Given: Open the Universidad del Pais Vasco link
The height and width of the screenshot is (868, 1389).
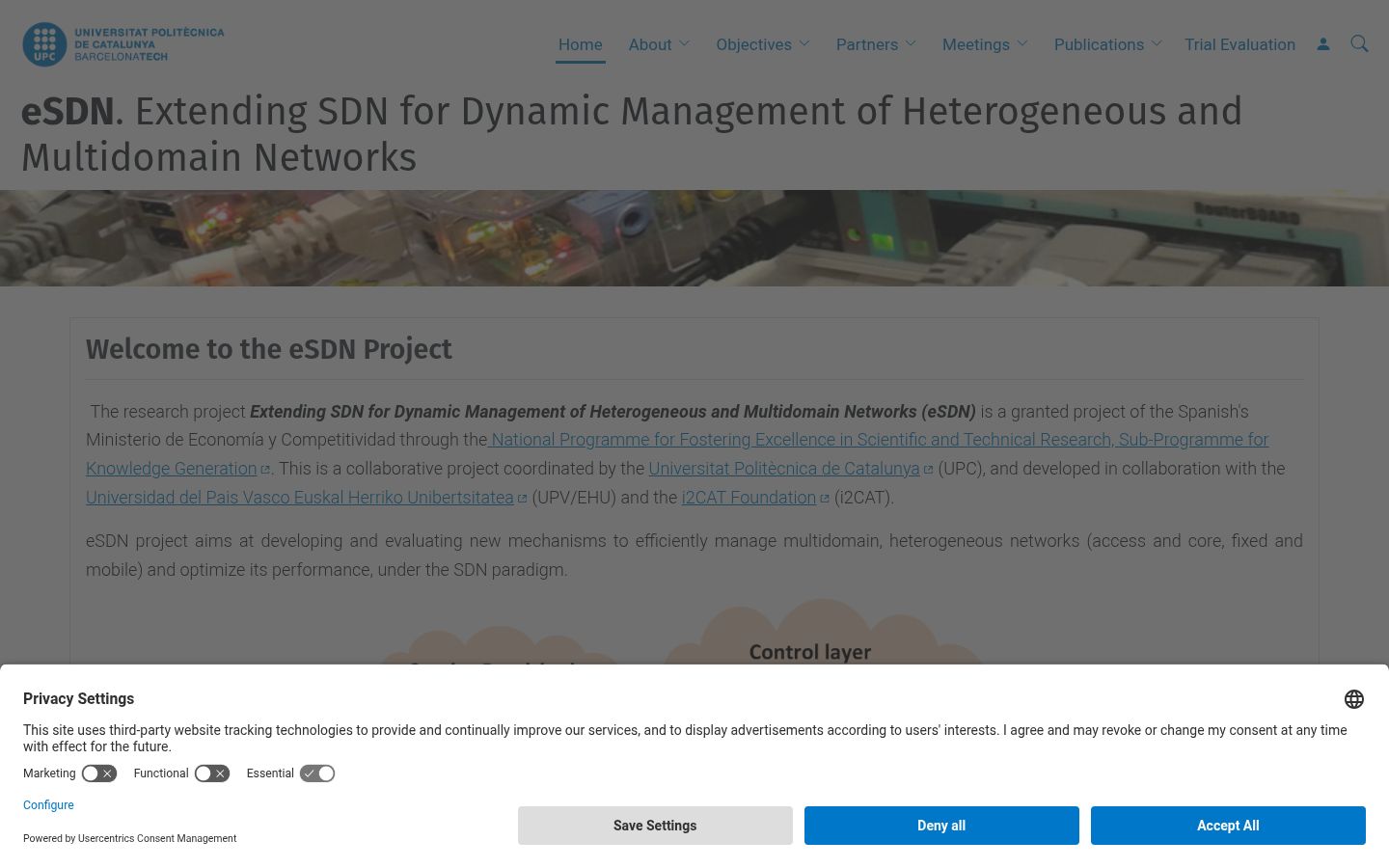Looking at the screenshot, I should [300, 498].
